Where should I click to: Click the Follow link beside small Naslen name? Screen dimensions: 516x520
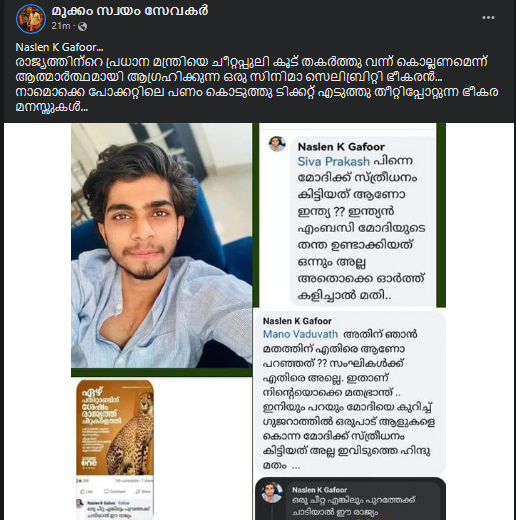pos(124,503)
